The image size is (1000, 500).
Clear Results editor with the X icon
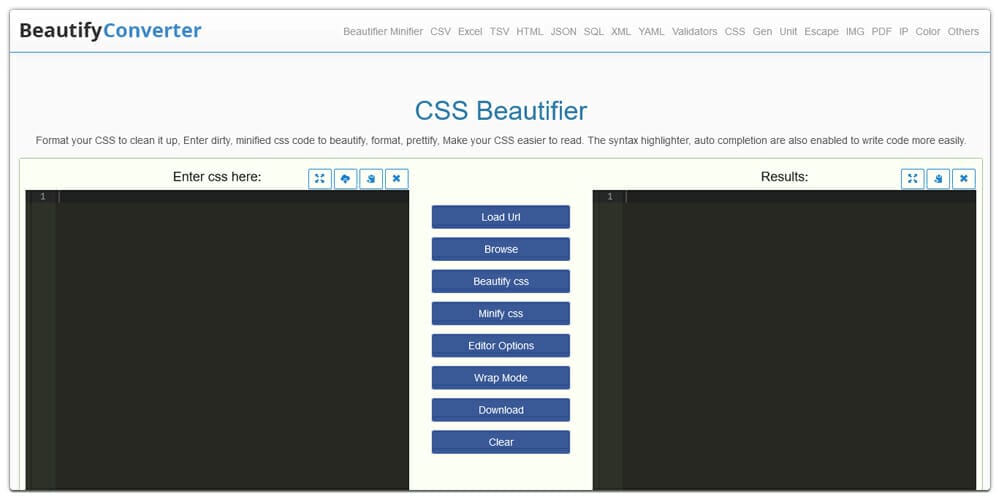(964, 179)
